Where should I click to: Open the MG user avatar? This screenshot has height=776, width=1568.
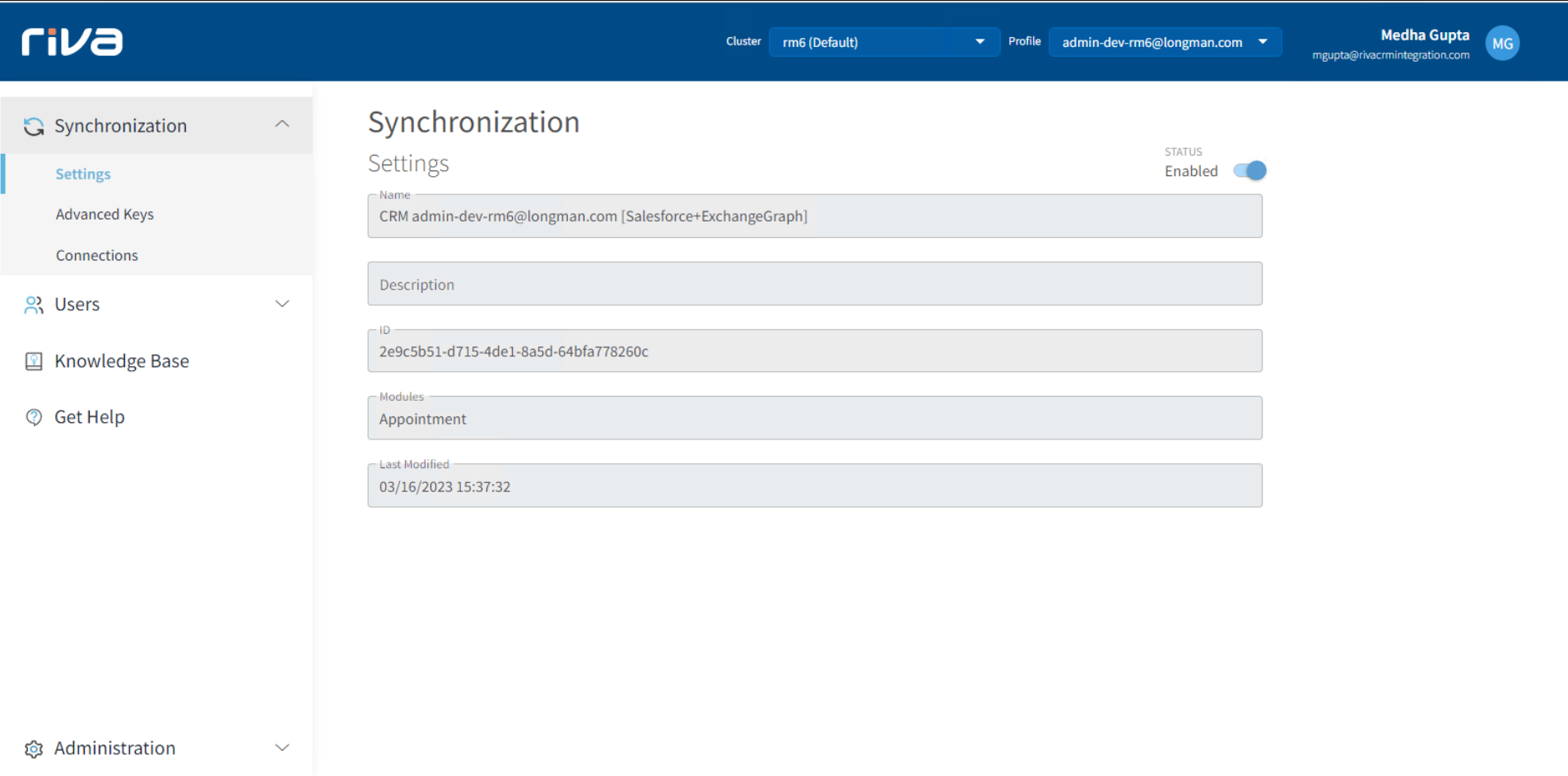point(1502,43)
